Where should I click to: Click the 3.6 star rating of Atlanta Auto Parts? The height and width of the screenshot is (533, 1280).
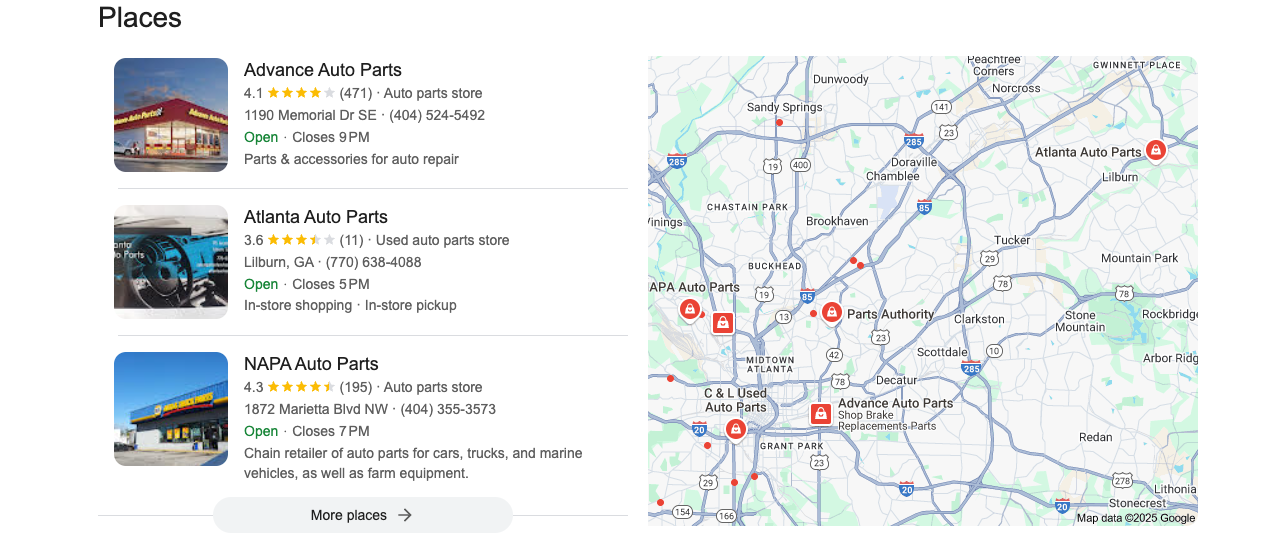pyautogui.click(x=301, y=240)
